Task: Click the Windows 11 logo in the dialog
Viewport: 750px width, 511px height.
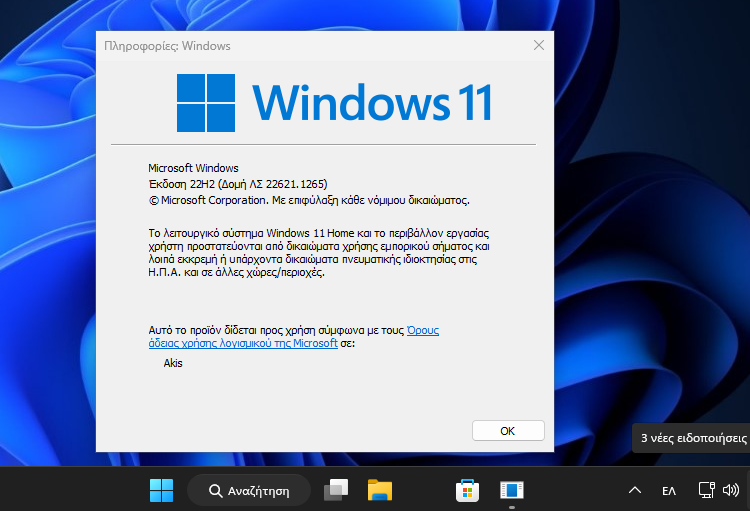Action: pyautogui.click(x=334, y=102)
